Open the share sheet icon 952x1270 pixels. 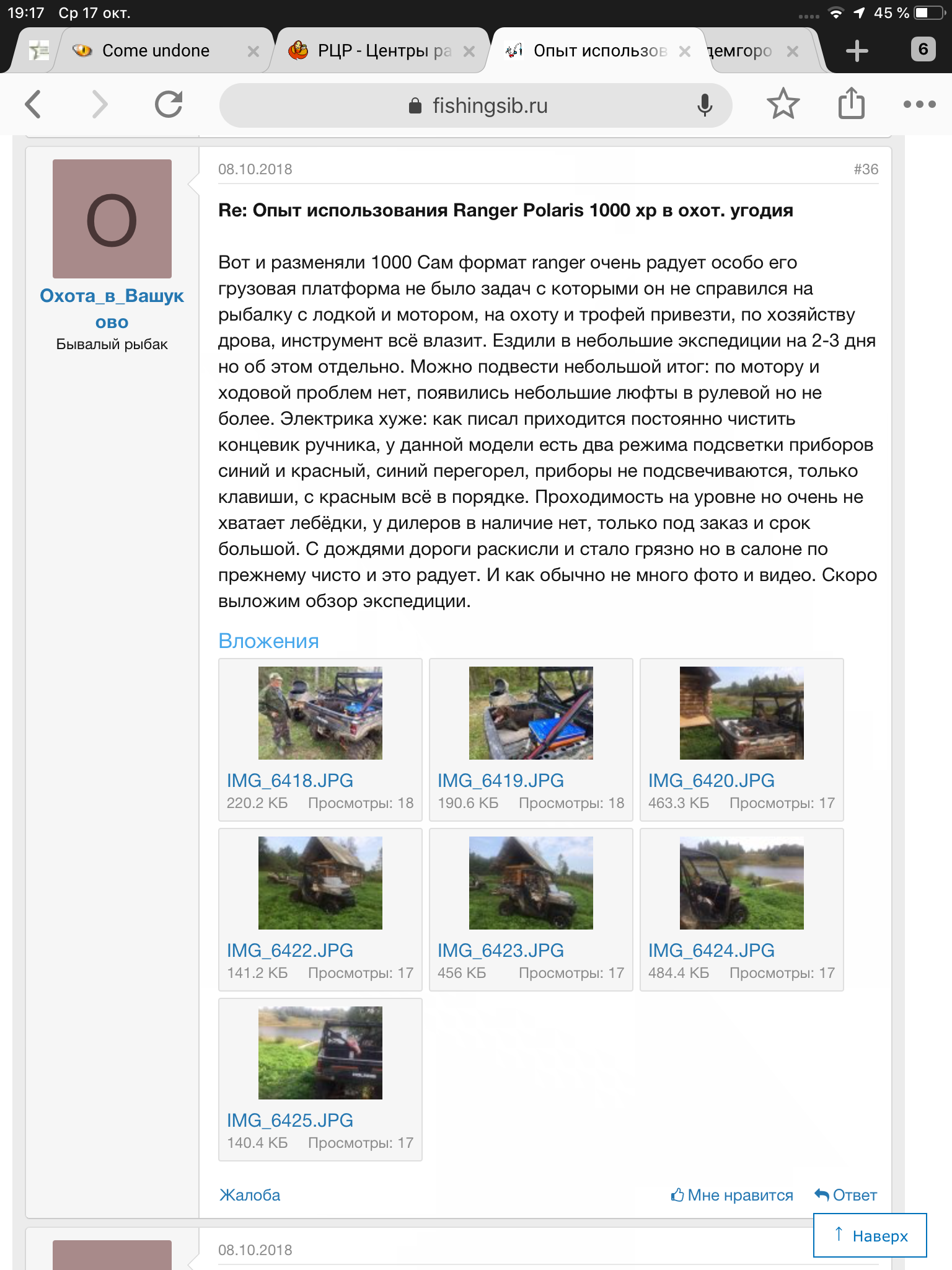[852, 102]
